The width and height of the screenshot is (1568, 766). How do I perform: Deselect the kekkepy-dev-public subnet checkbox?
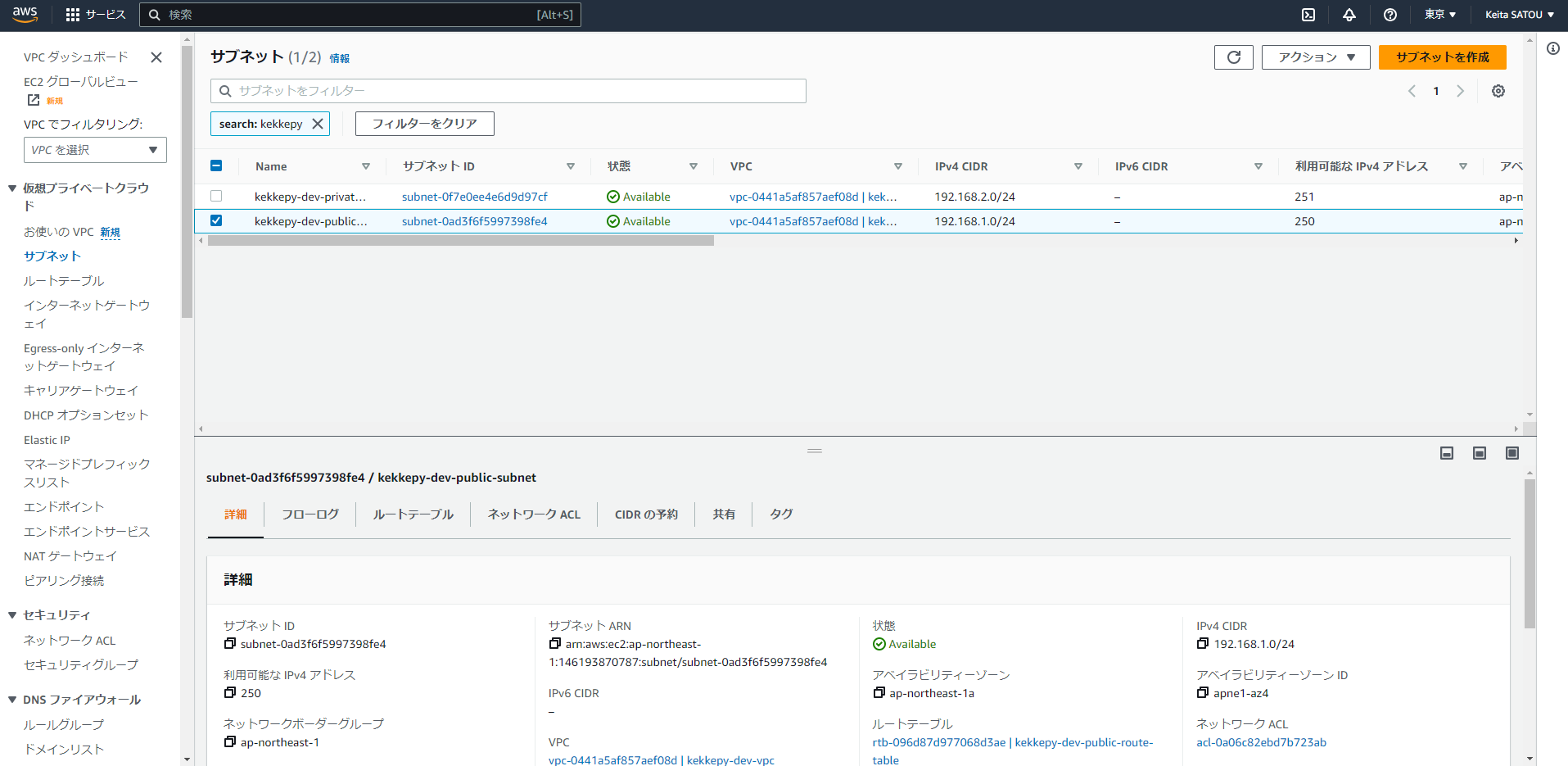[216, 220]
